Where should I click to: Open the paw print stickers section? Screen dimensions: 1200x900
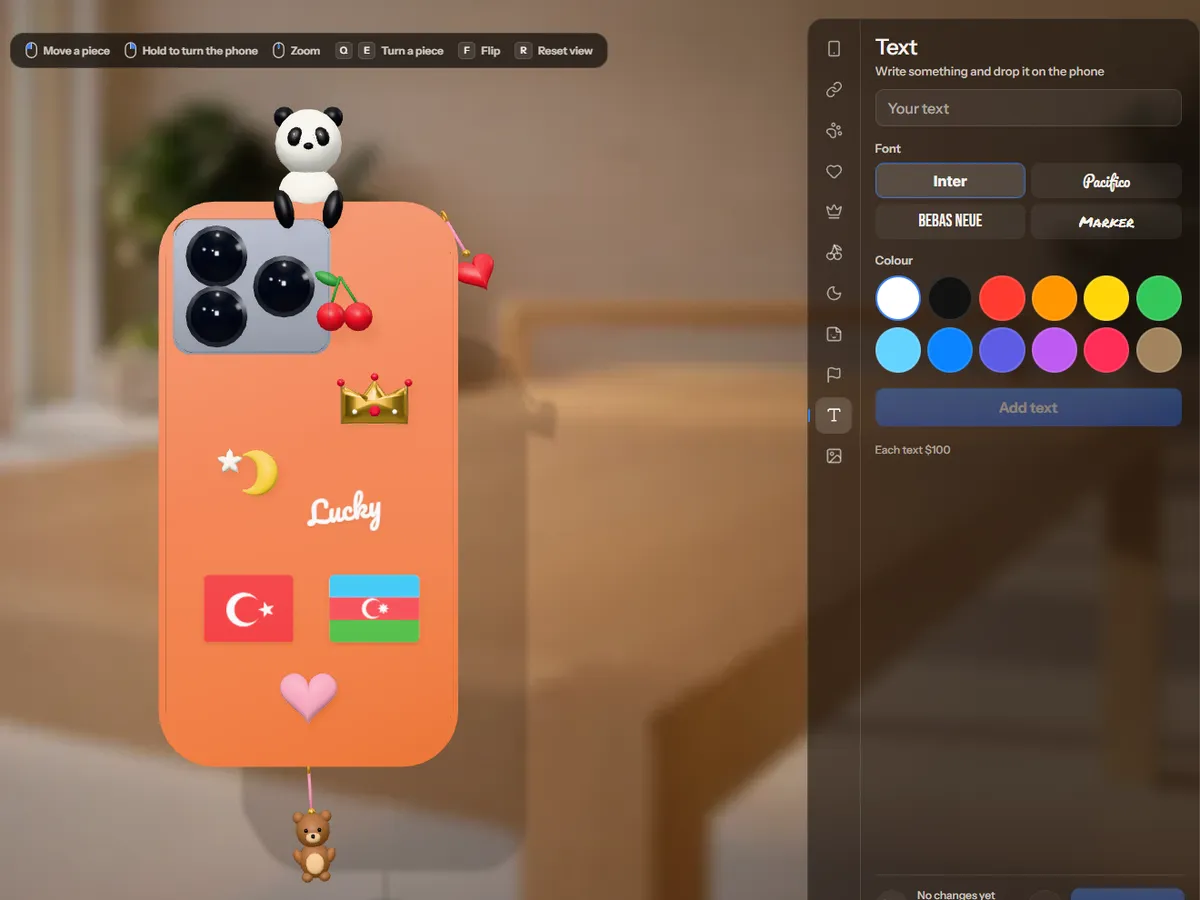834,130
